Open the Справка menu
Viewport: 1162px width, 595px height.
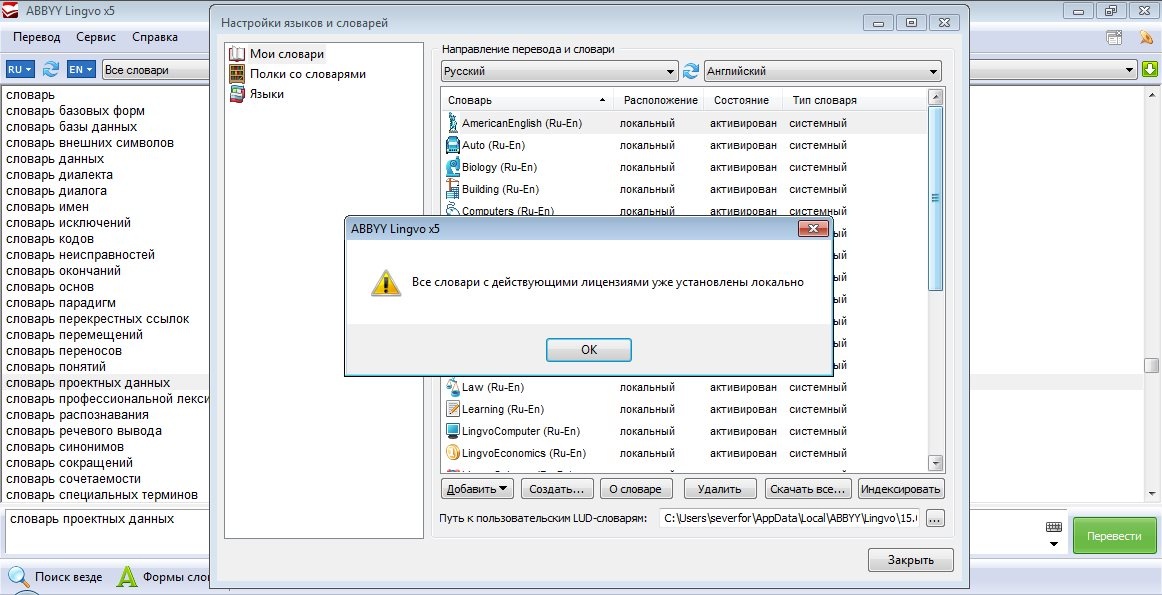coord(155,37)
